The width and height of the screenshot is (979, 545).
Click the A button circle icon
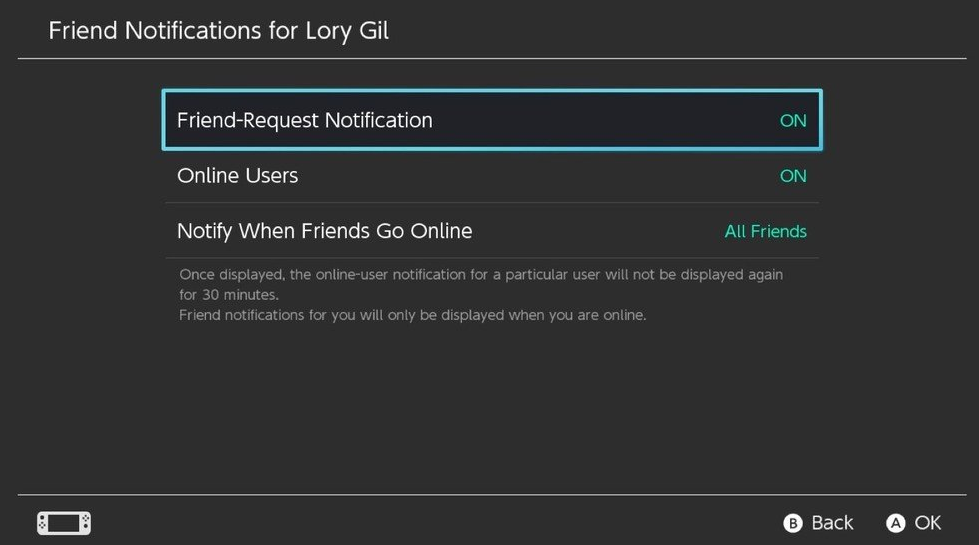pos(895,523)
